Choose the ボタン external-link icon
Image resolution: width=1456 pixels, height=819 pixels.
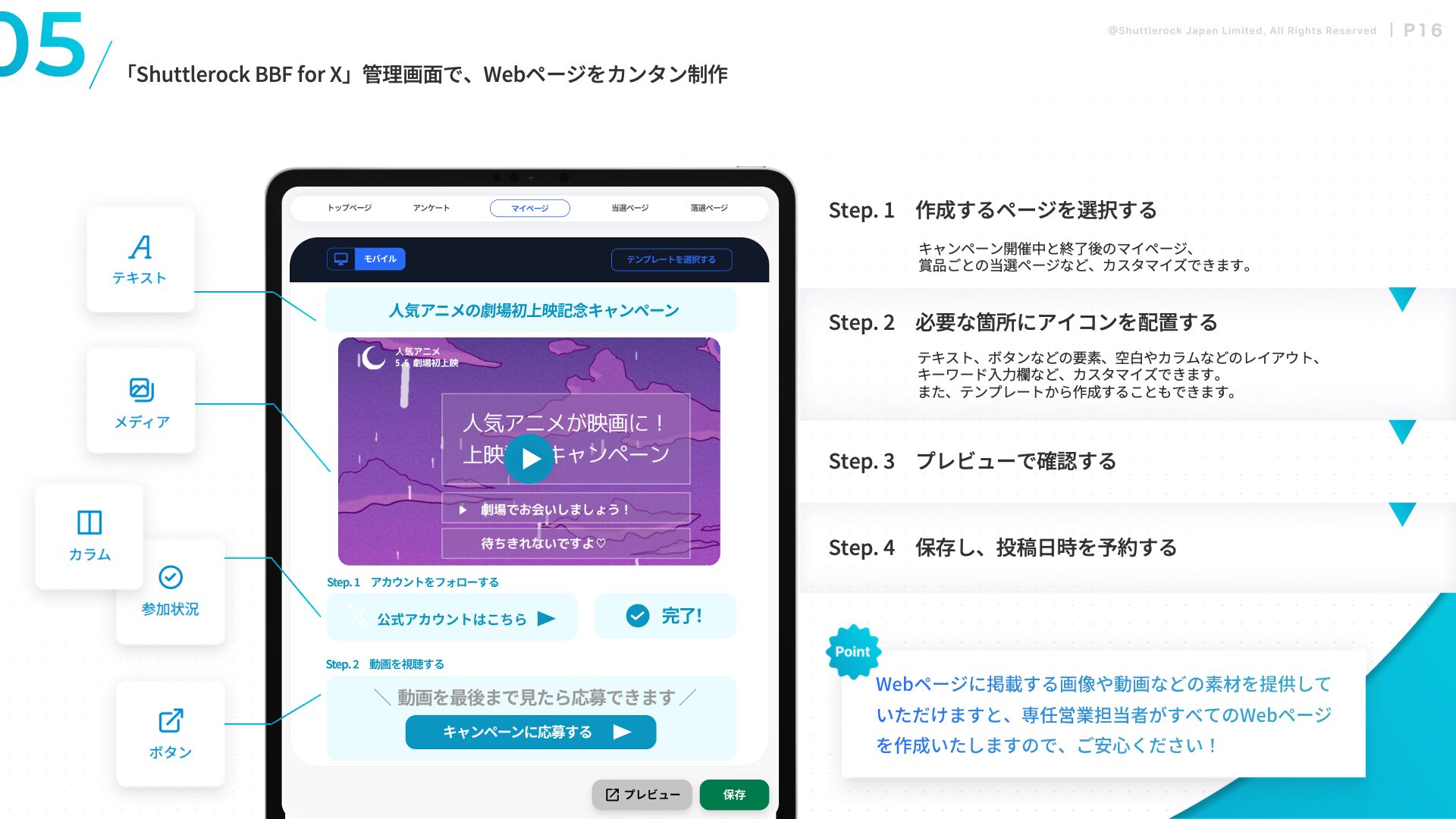point(171,720)
